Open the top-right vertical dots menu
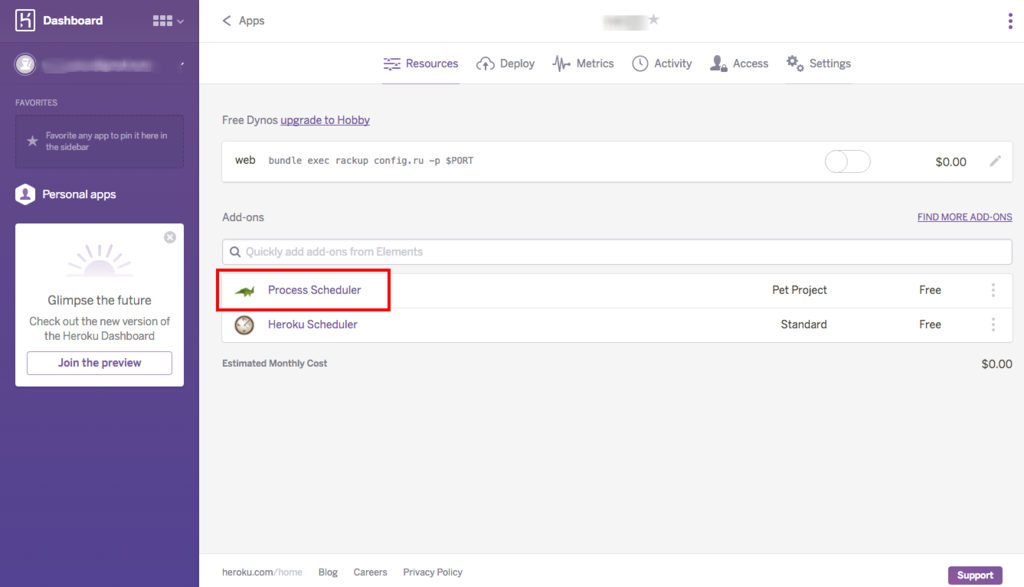This screenshot has height=587, width=1024. tap(1010, 22)
